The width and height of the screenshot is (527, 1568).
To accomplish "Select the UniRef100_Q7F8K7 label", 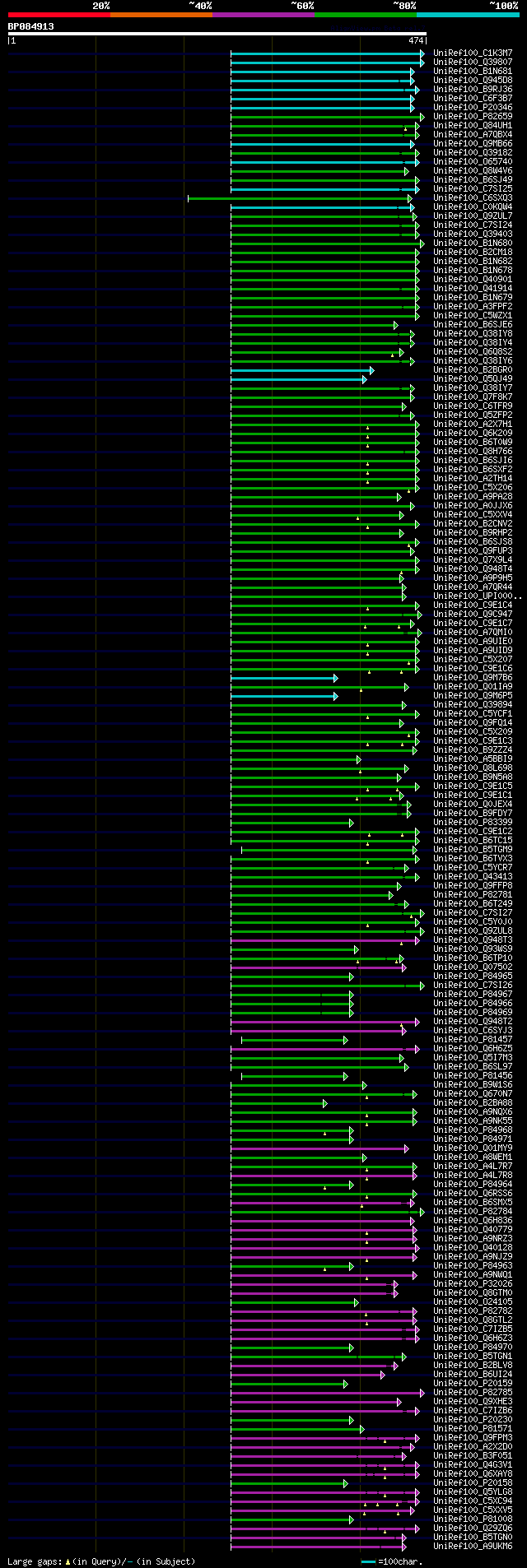I will (x=473, y=397).
